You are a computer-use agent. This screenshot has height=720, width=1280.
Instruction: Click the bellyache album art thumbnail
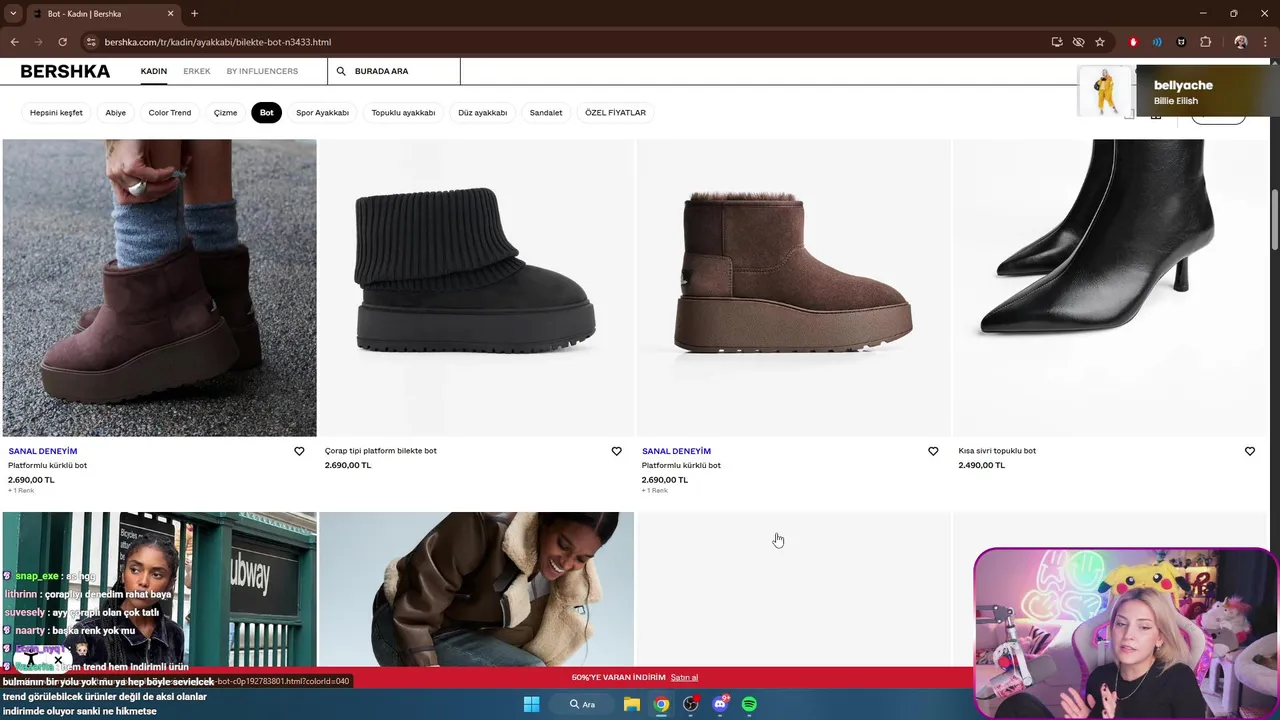pyautogui.click(x=1106, y=91)
